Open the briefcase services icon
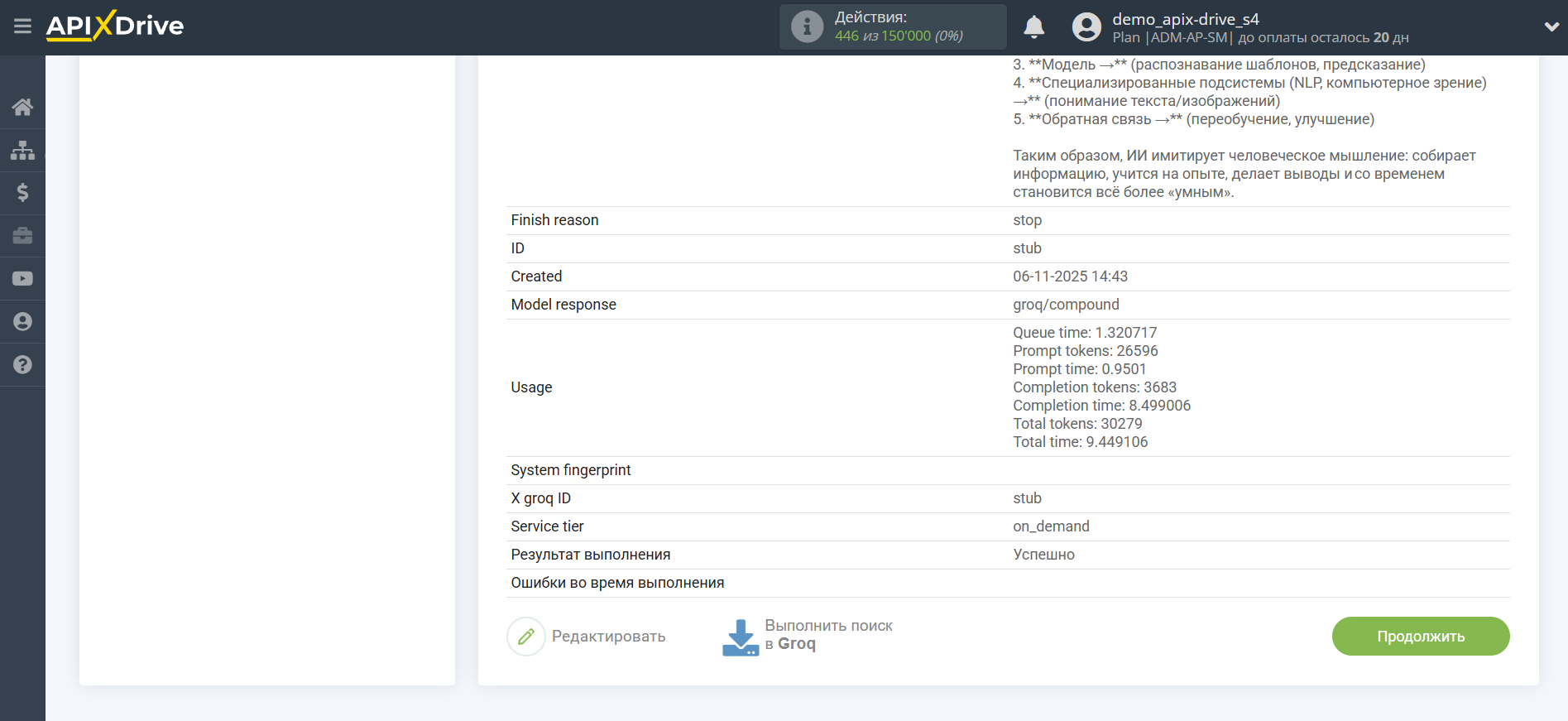 [x=22, y=236]
